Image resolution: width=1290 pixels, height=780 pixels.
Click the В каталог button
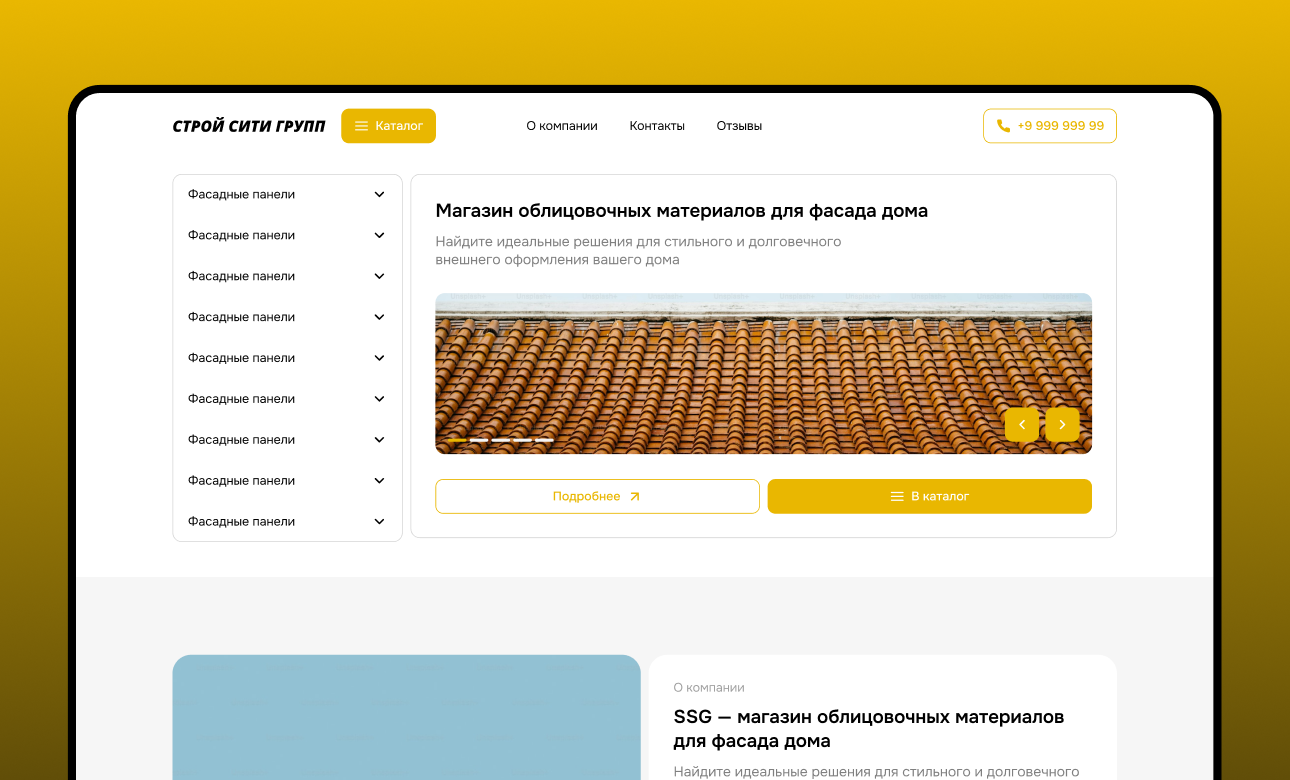coord(930,495)
